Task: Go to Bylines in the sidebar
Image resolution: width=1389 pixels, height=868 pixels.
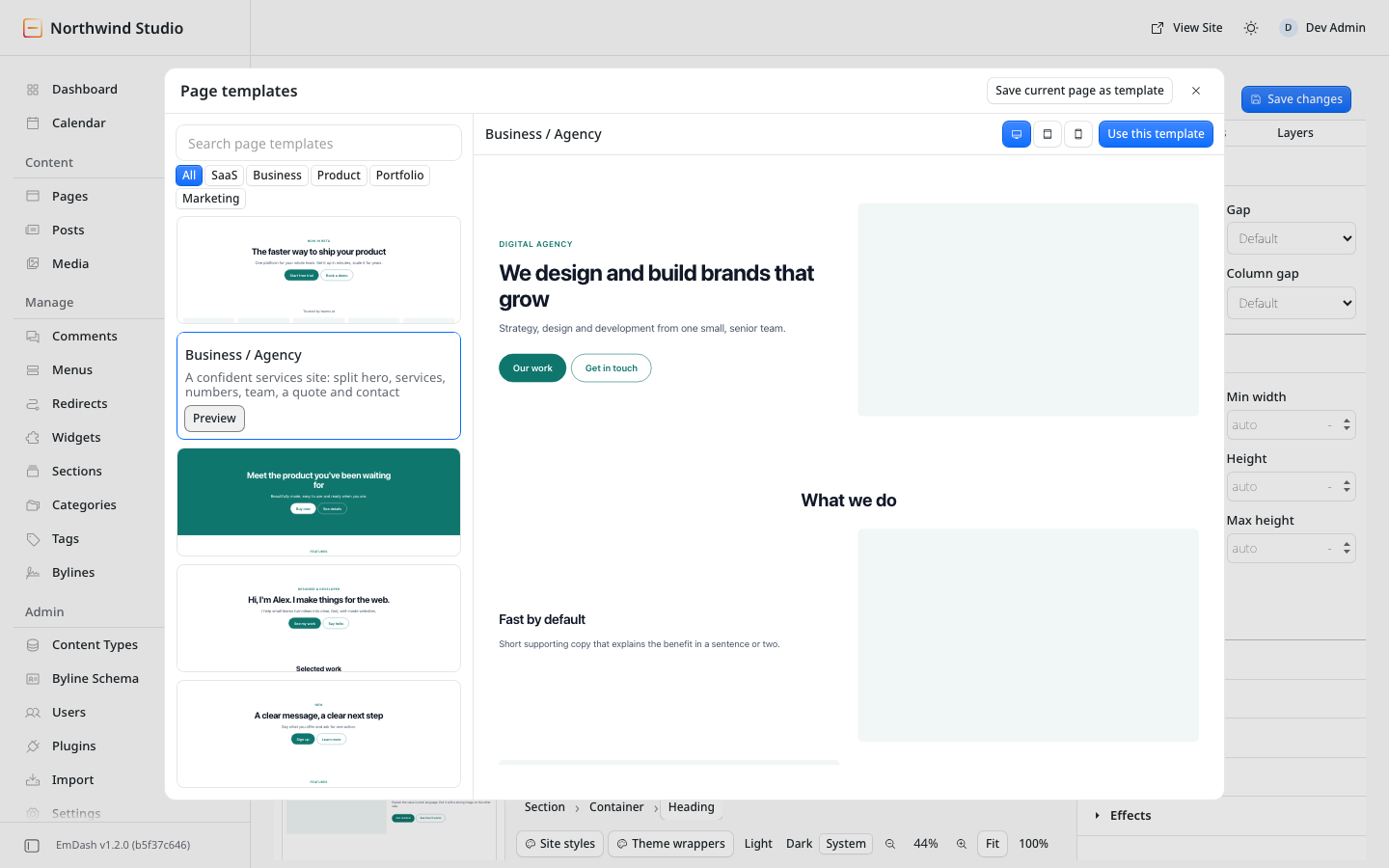Action: click(73, 573)
